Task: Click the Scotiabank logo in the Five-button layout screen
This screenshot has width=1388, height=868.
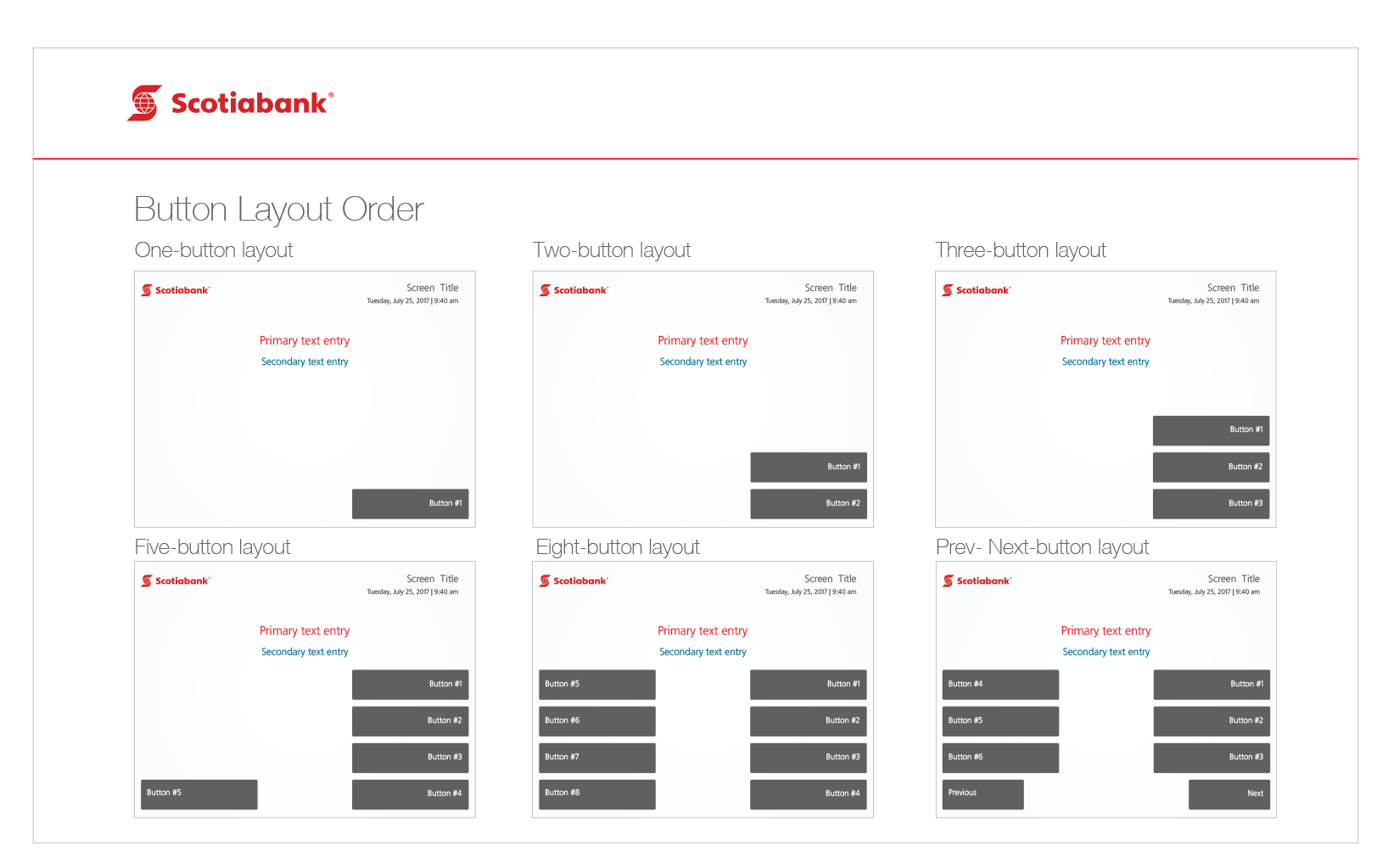Action: [x=176, y=581]
